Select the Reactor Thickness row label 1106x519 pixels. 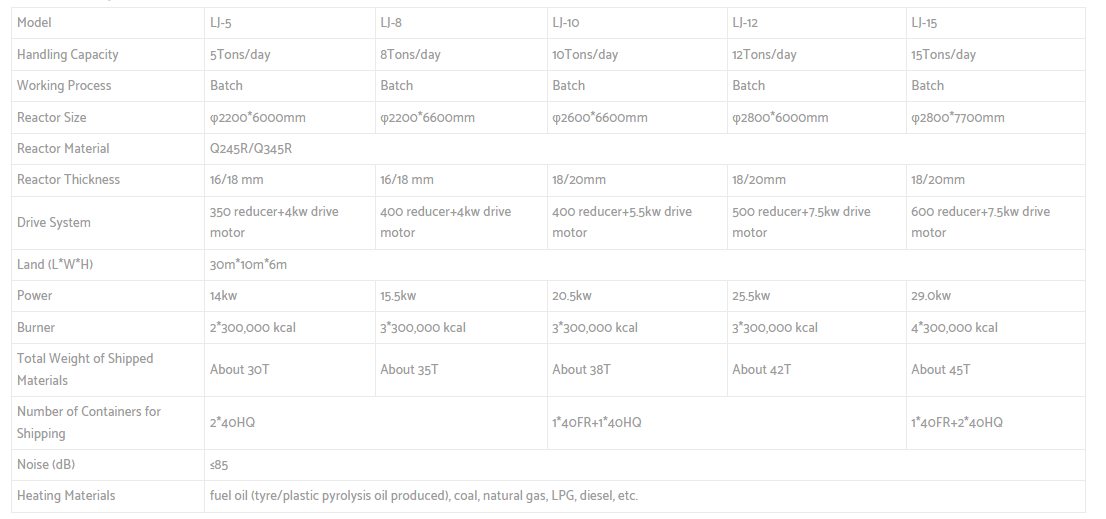click(68, 179)
